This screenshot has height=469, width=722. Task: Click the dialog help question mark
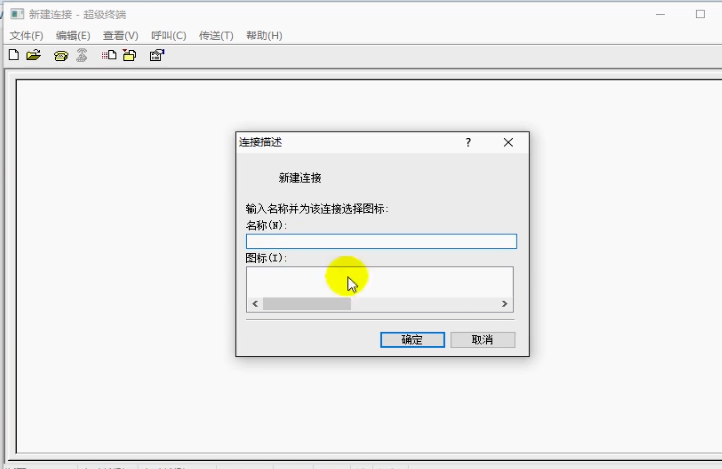(468, 142)
